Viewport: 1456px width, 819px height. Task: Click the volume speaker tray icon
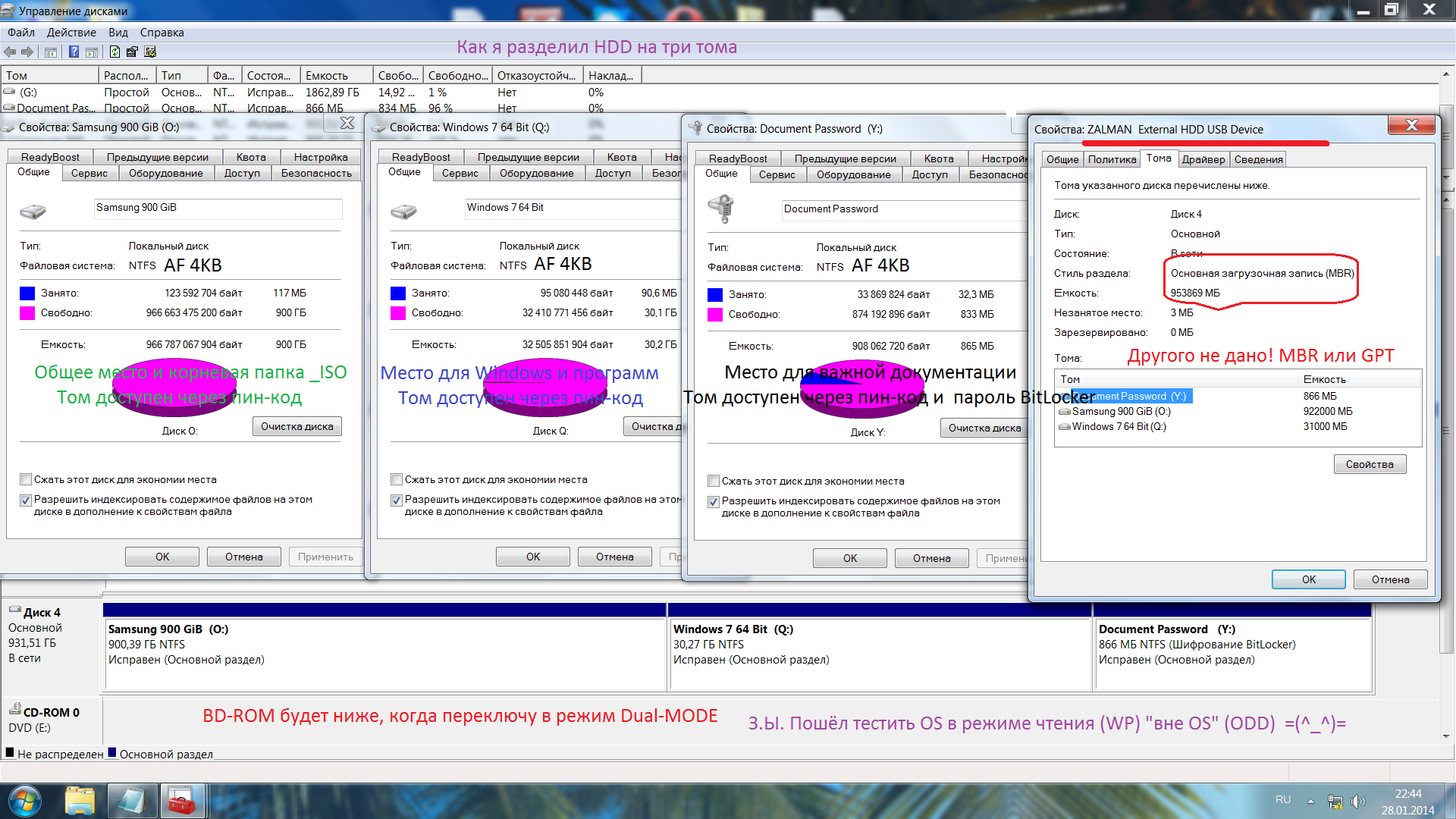[1358, 801]
